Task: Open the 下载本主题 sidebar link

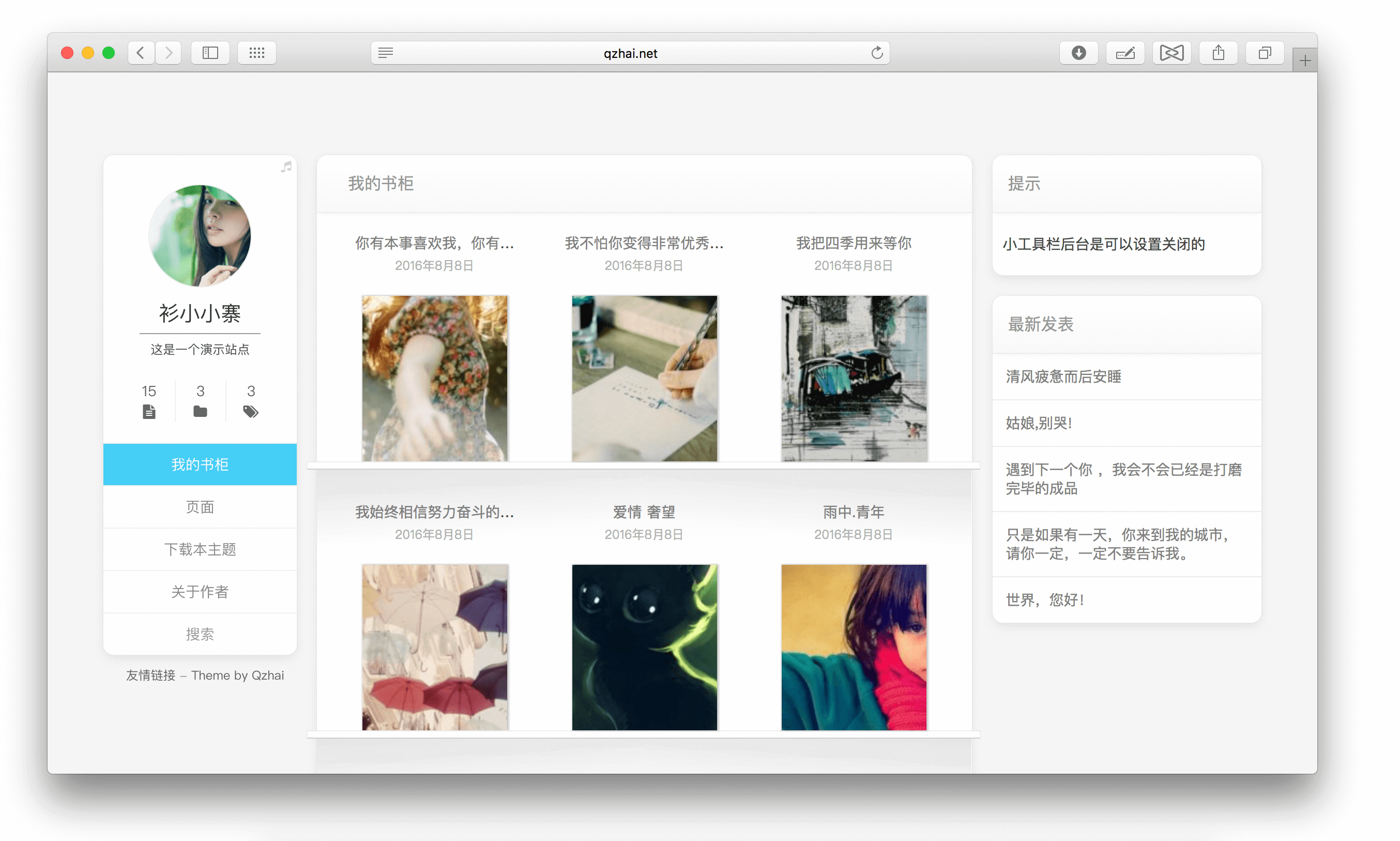Action: tap(200, 549)
